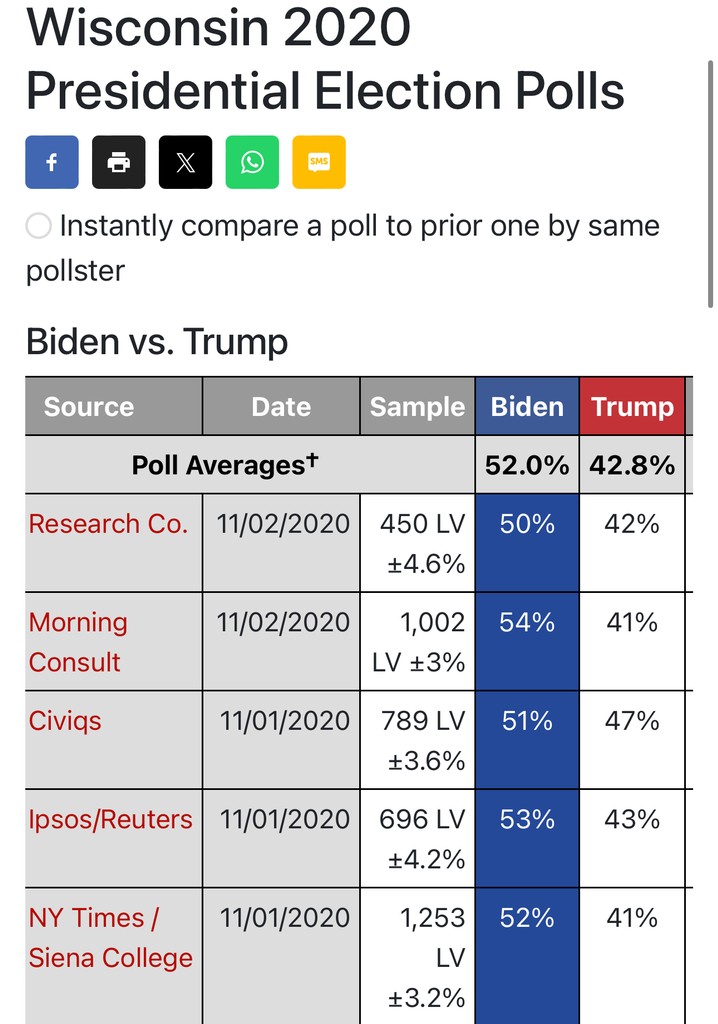Open Morning Consult poll link
Screen dimensions: 718x1024
78,642
